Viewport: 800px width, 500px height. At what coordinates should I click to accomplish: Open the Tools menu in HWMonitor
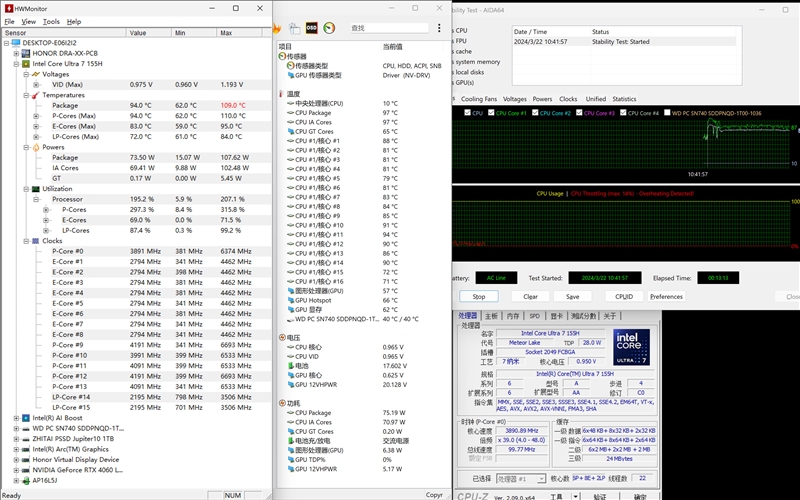(x=50, y=21)
